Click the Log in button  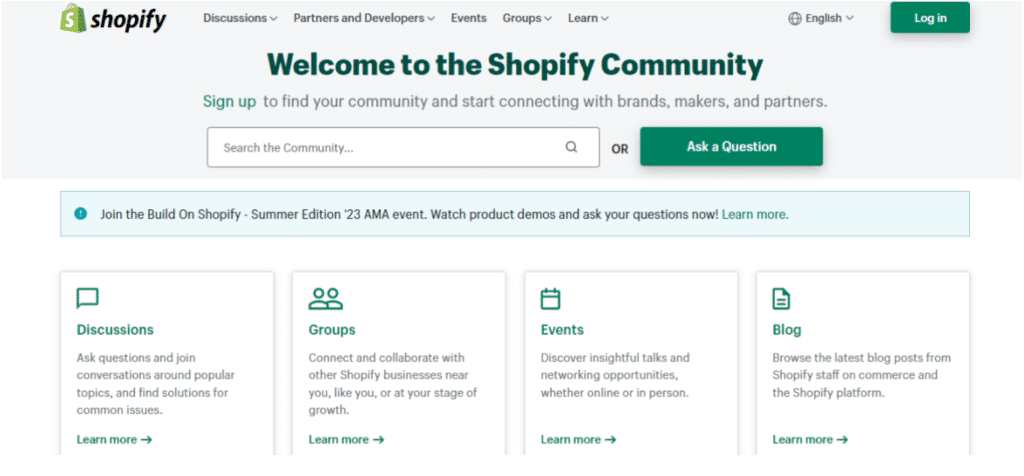pos(930,18)
